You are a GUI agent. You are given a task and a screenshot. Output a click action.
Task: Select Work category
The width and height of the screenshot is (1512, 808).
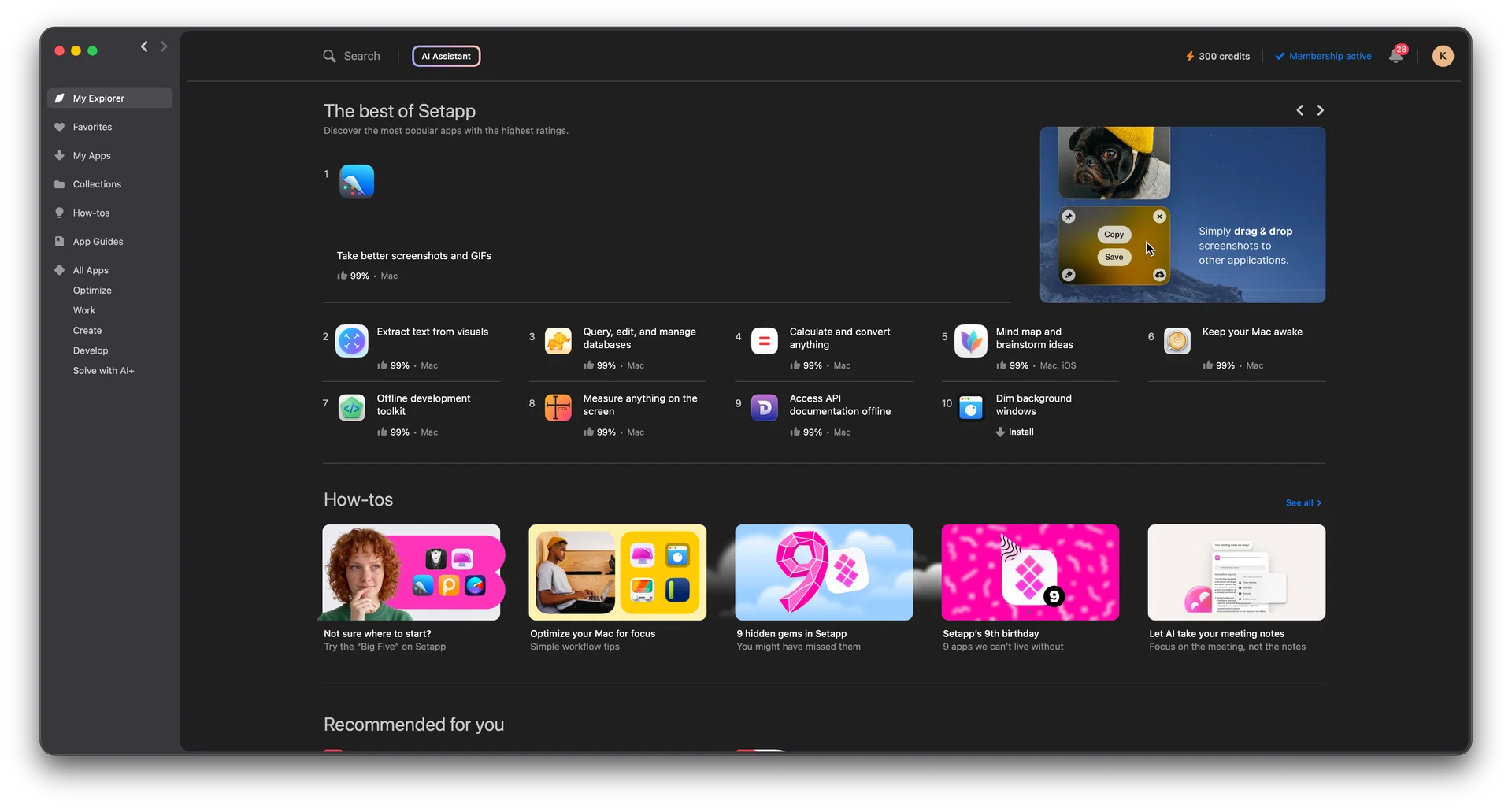(x=84, y=310)
